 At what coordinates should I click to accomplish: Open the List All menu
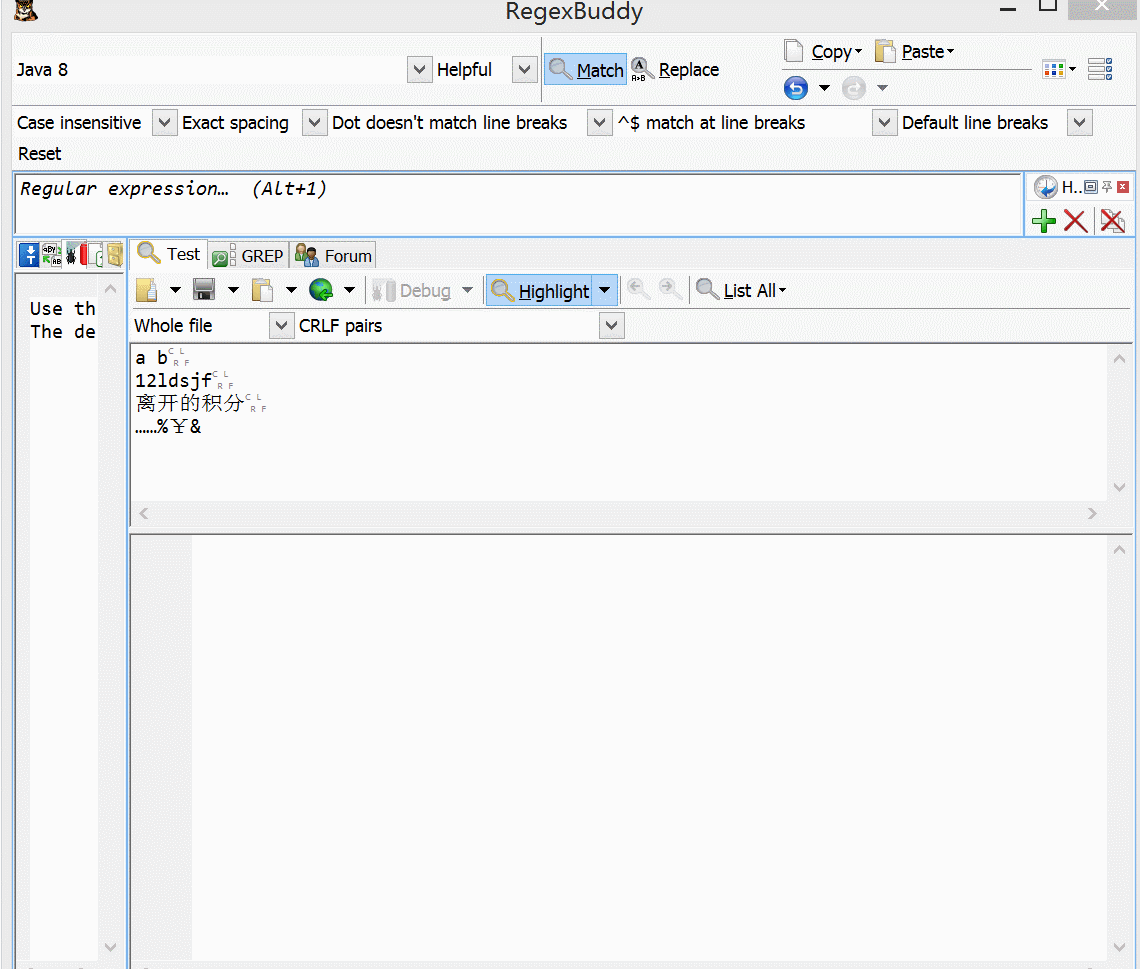click(x=741, y=291)
